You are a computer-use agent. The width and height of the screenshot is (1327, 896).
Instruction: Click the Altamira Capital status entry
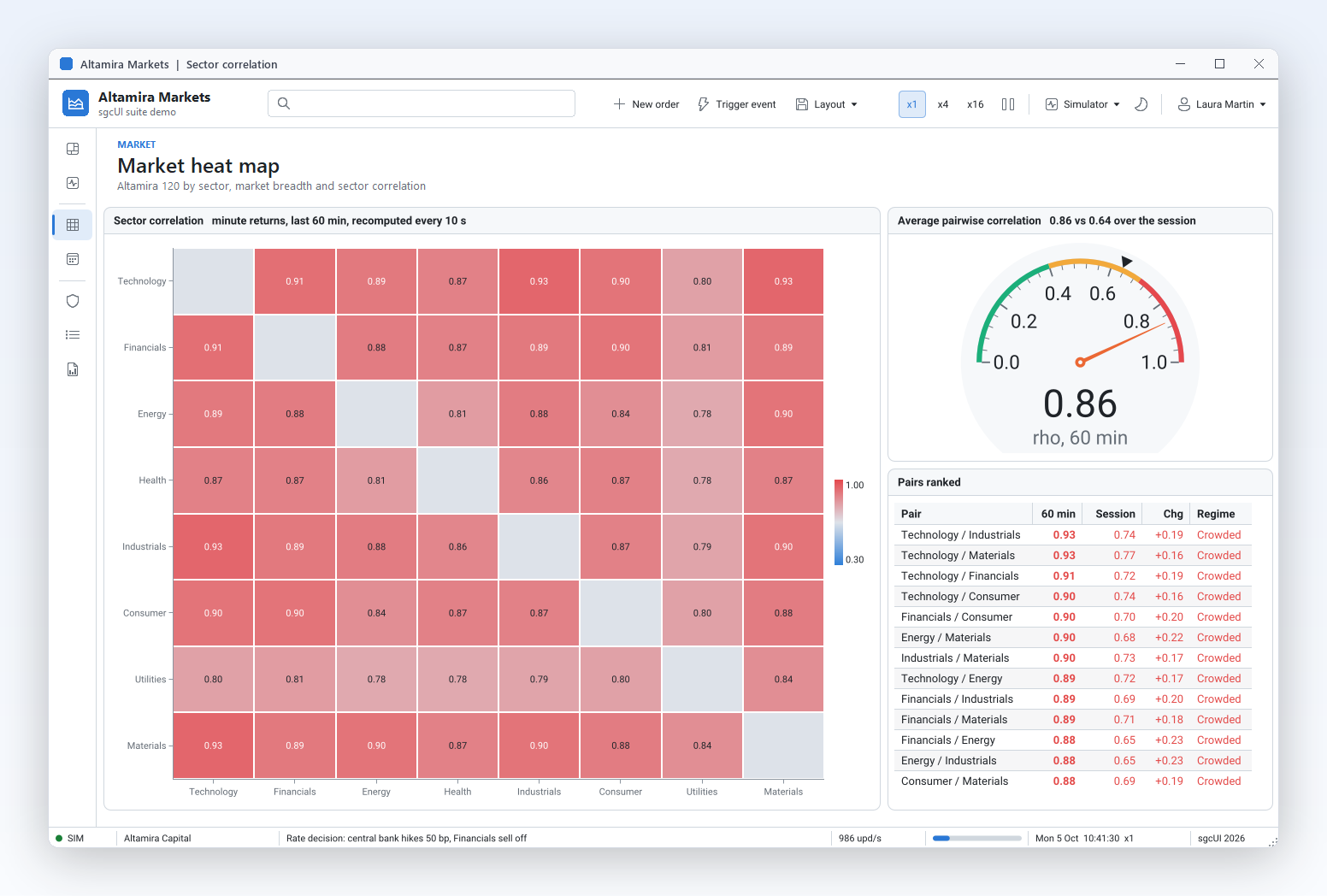point(157,839)
